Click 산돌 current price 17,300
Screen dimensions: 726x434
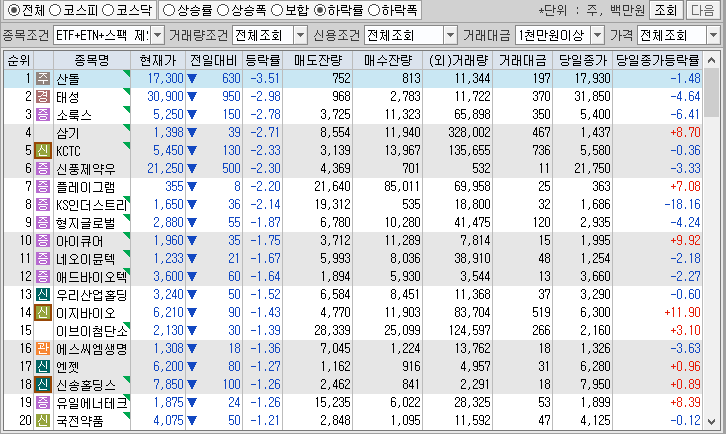click(165, 78)
